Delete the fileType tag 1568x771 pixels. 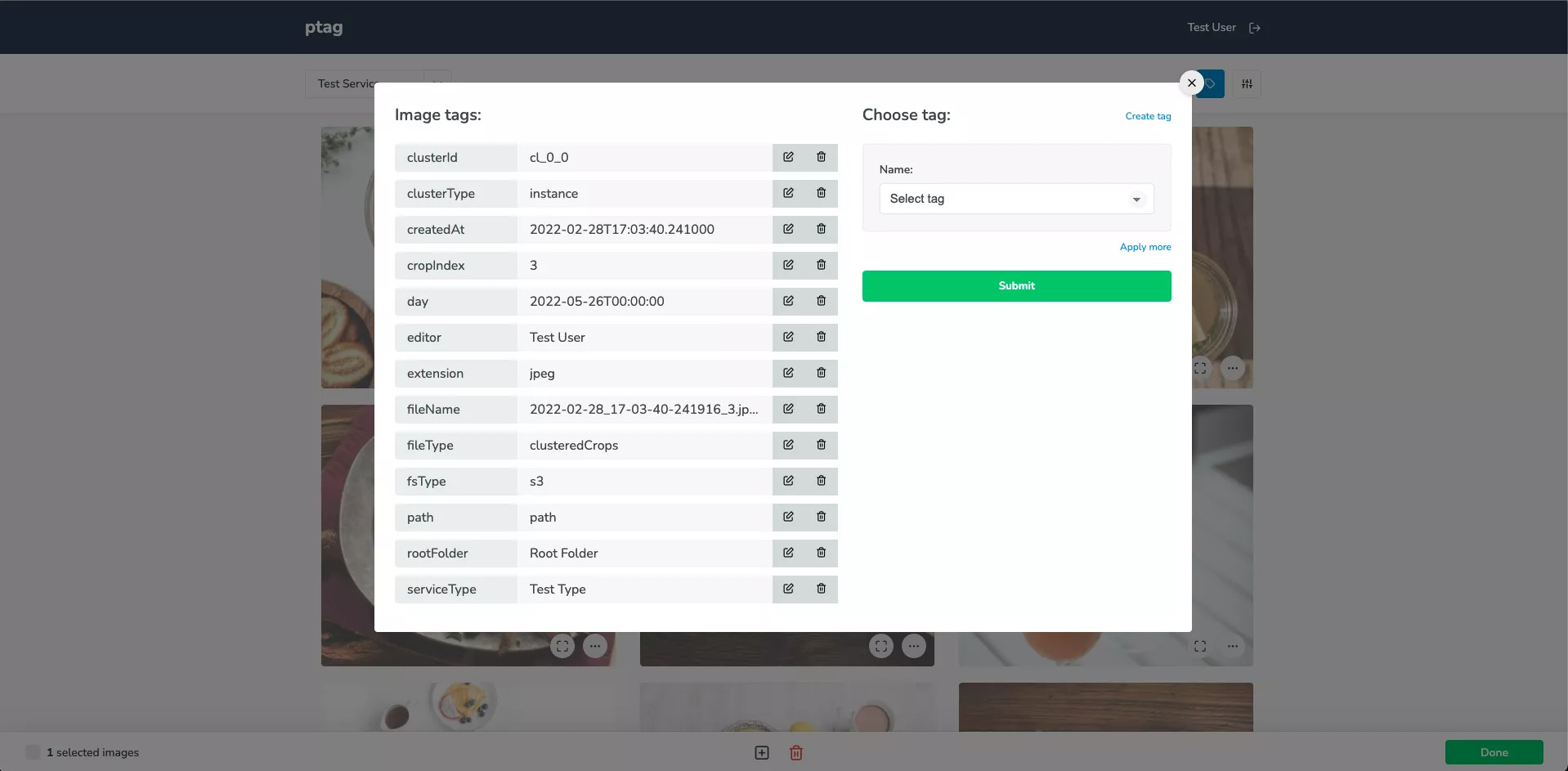821,445
